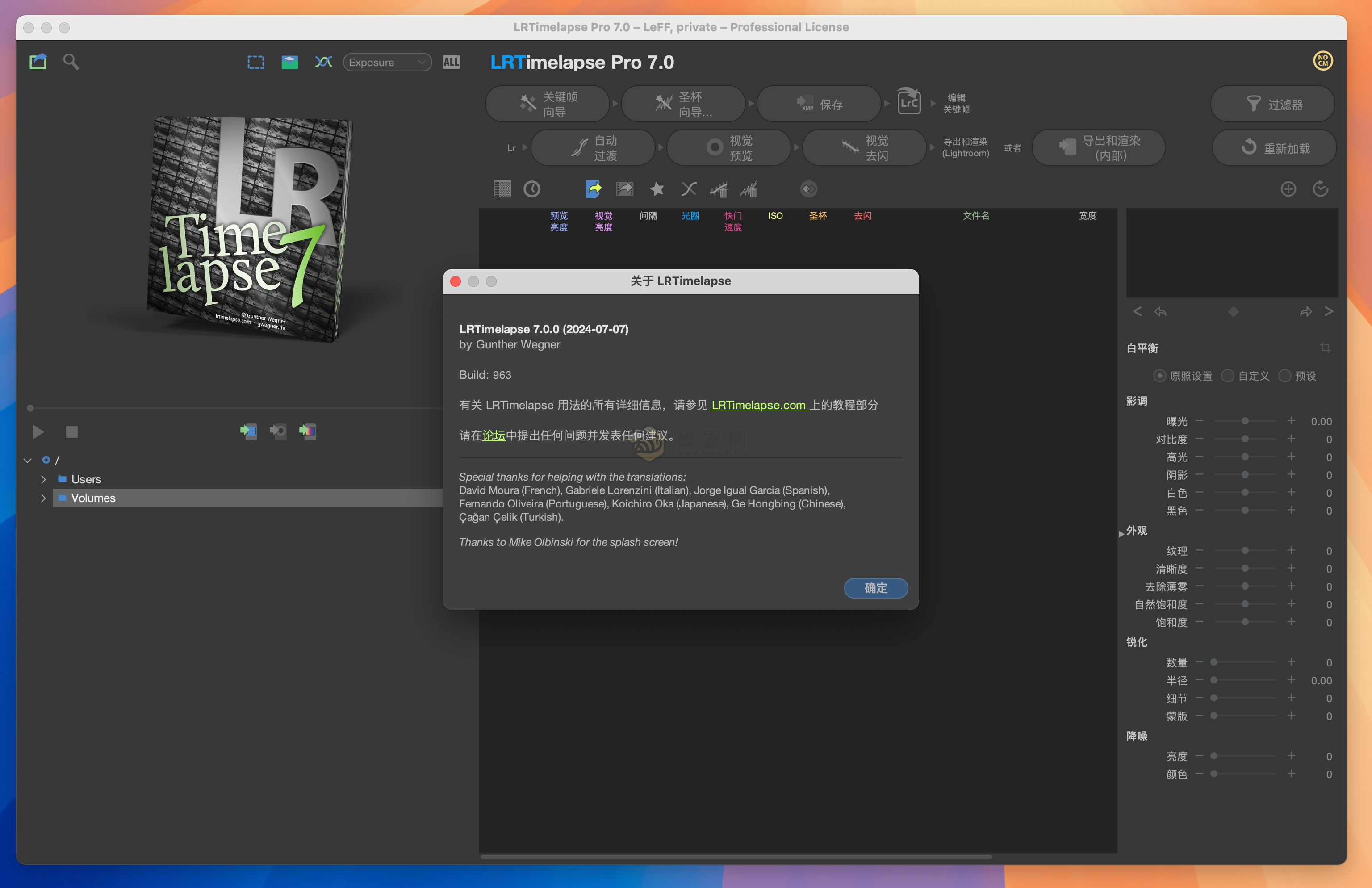Viewport: 1372px width, 888px height.
Task: Click the stop square button
Action: (71, 432)
